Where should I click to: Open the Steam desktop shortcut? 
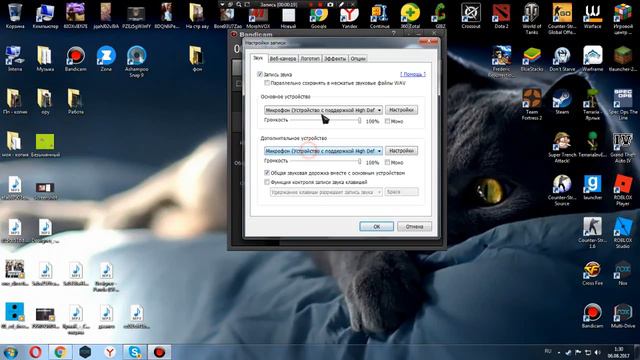point(562,102)
